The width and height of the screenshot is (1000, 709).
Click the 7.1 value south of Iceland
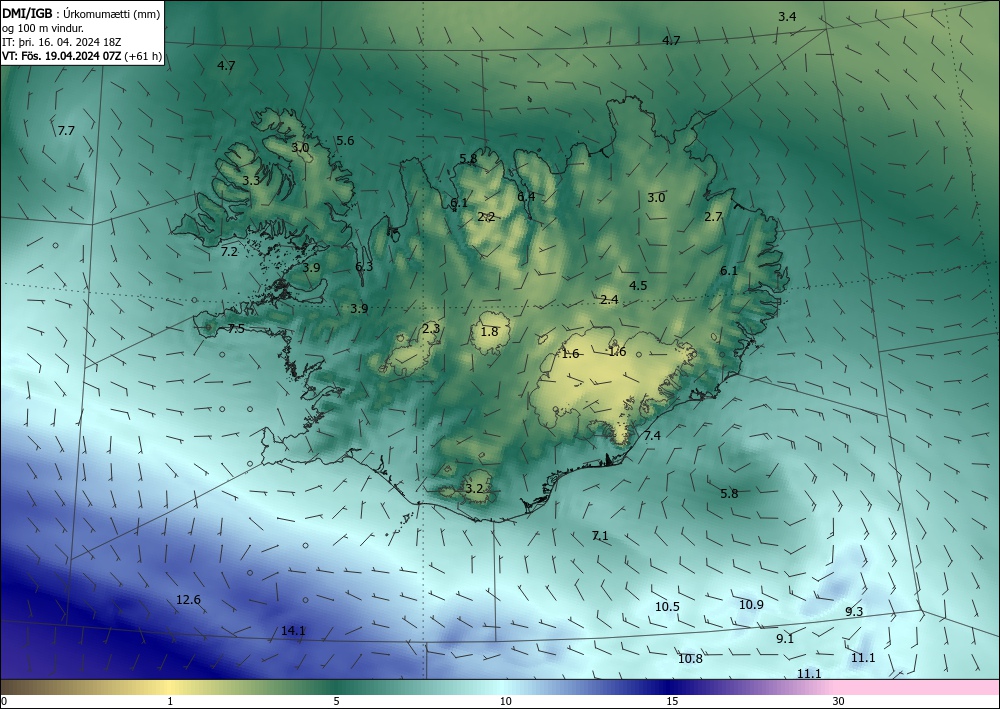tap(600, 536)
